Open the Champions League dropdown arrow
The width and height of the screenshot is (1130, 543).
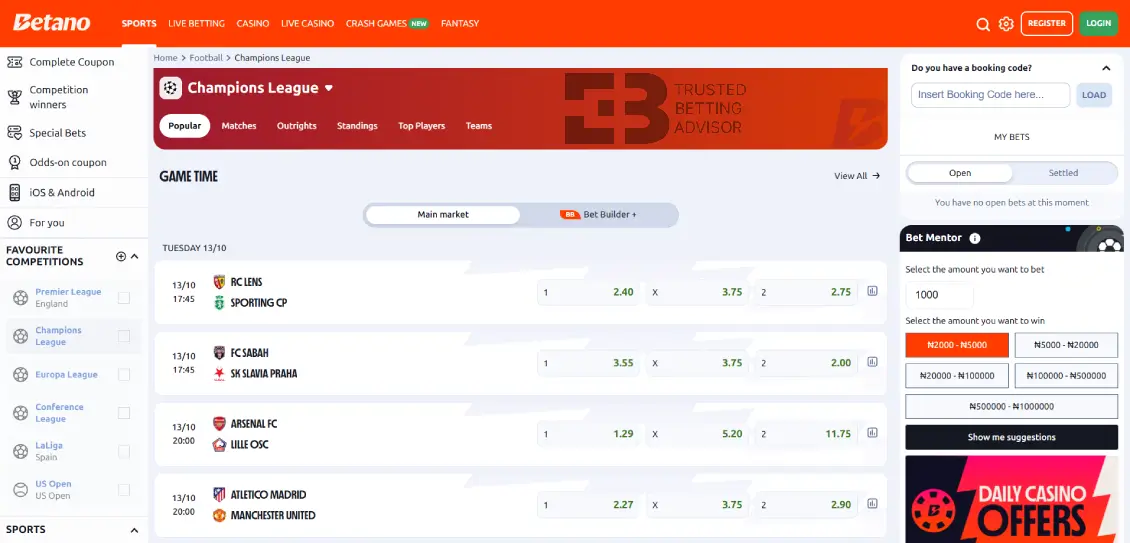point(329,88)
